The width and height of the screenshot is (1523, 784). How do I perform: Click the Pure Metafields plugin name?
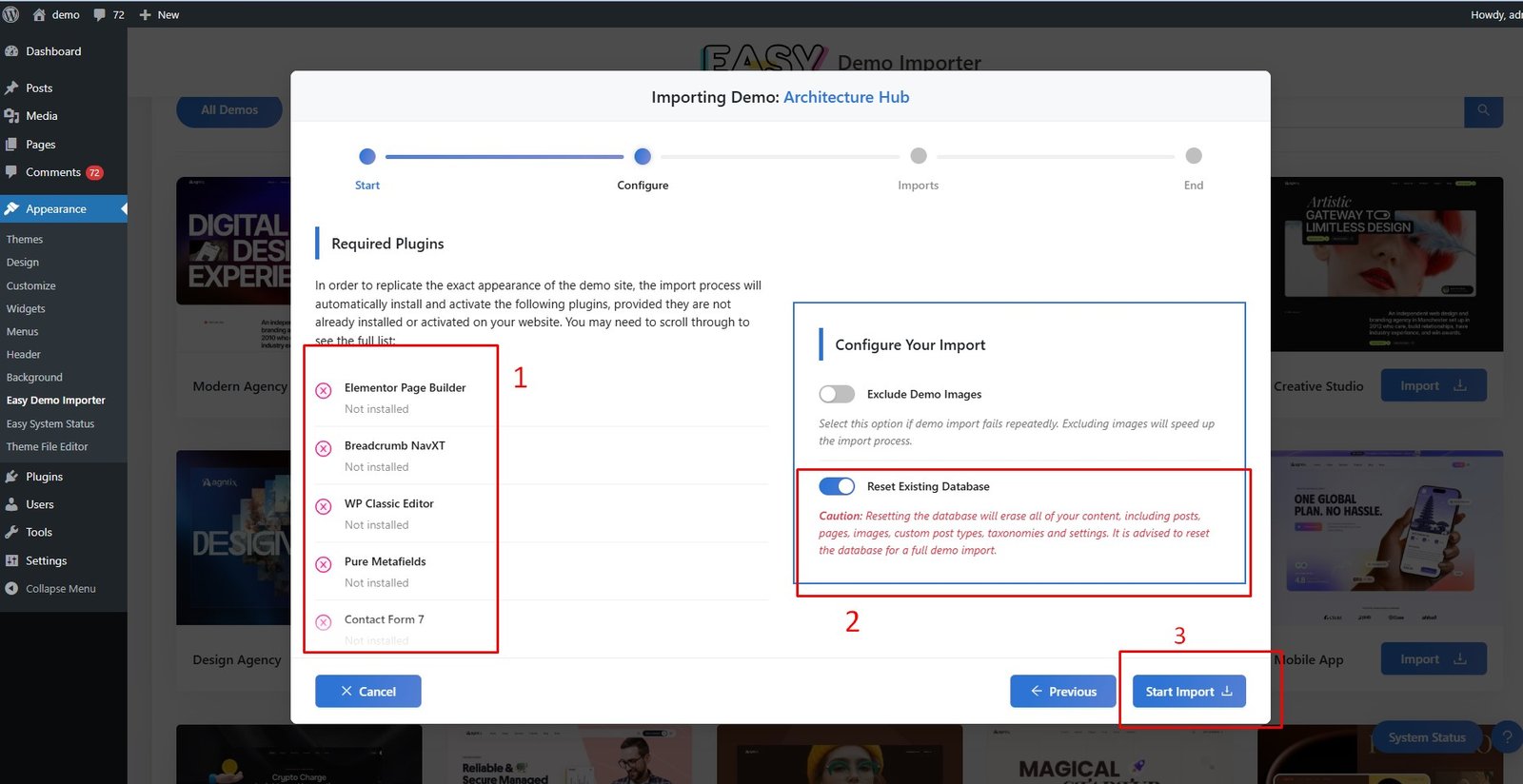coord(386,561)
